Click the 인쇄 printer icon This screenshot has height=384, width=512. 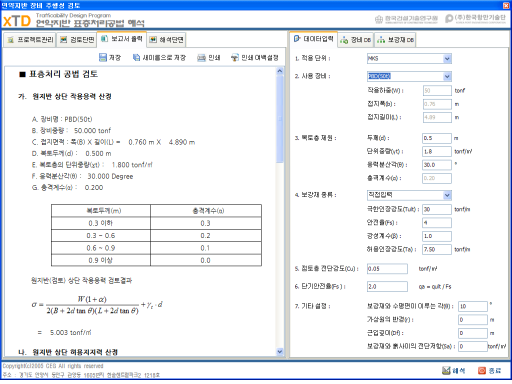[x=201, y=58]
